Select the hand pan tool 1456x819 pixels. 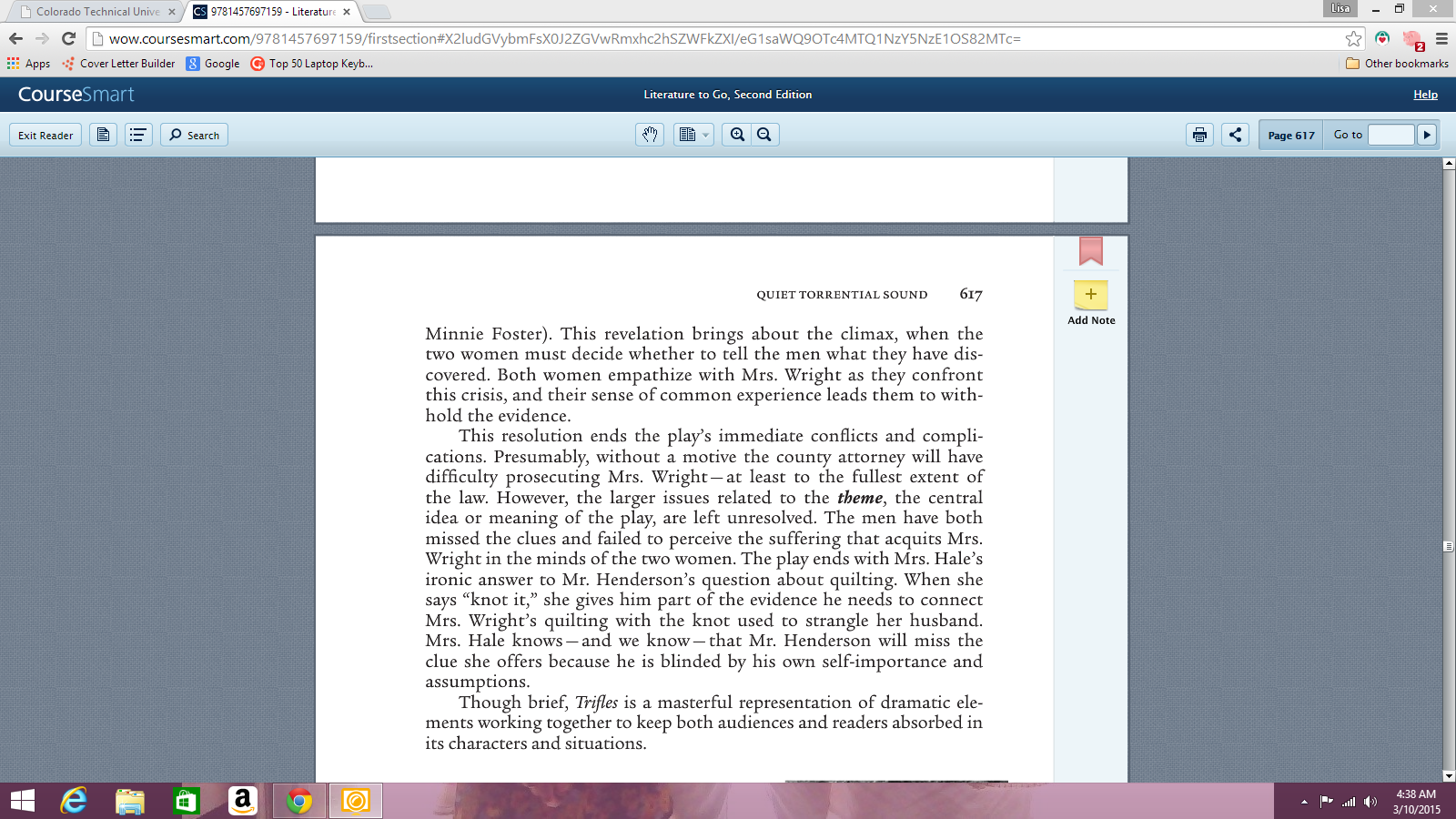[650, 135]
